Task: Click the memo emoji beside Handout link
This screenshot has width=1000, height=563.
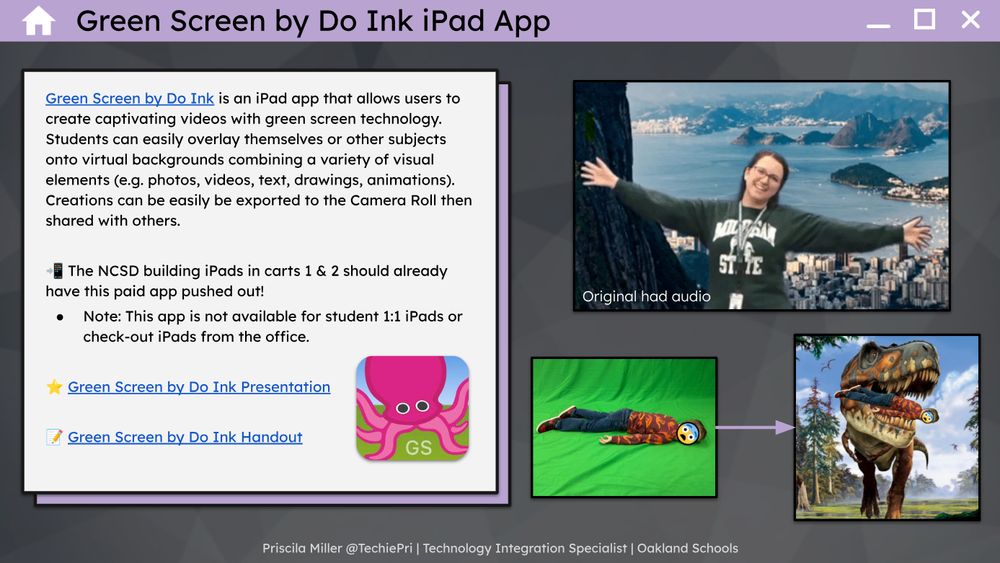Action: [54, 437]
